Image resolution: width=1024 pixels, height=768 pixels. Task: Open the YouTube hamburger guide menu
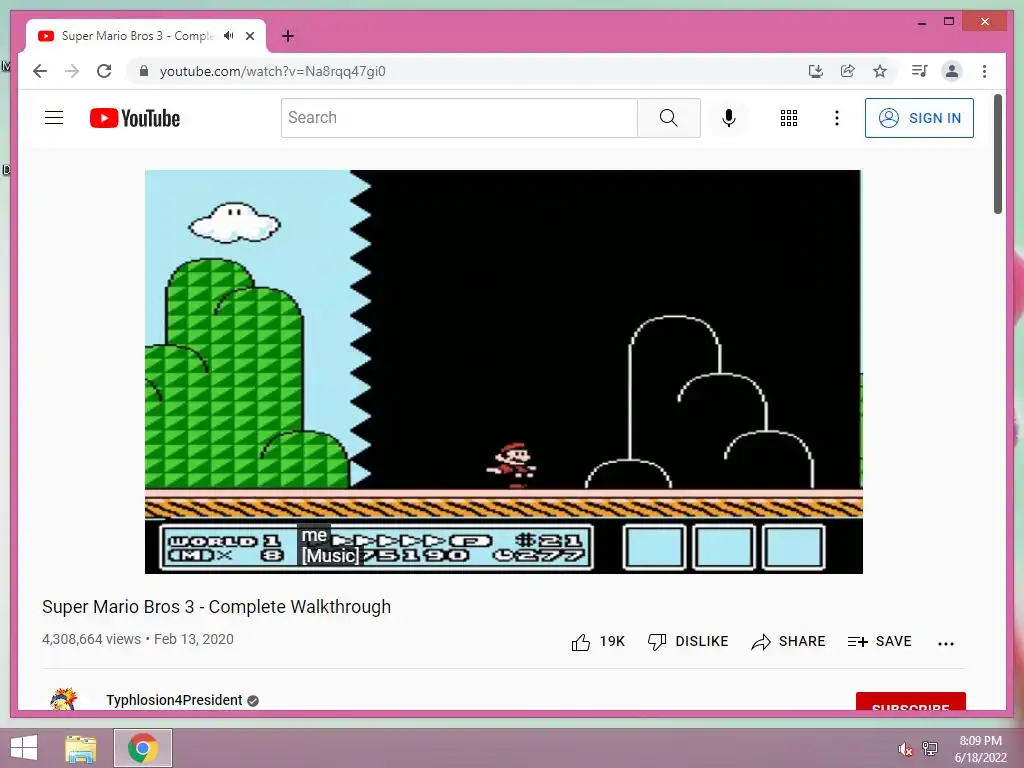point(54,118)
